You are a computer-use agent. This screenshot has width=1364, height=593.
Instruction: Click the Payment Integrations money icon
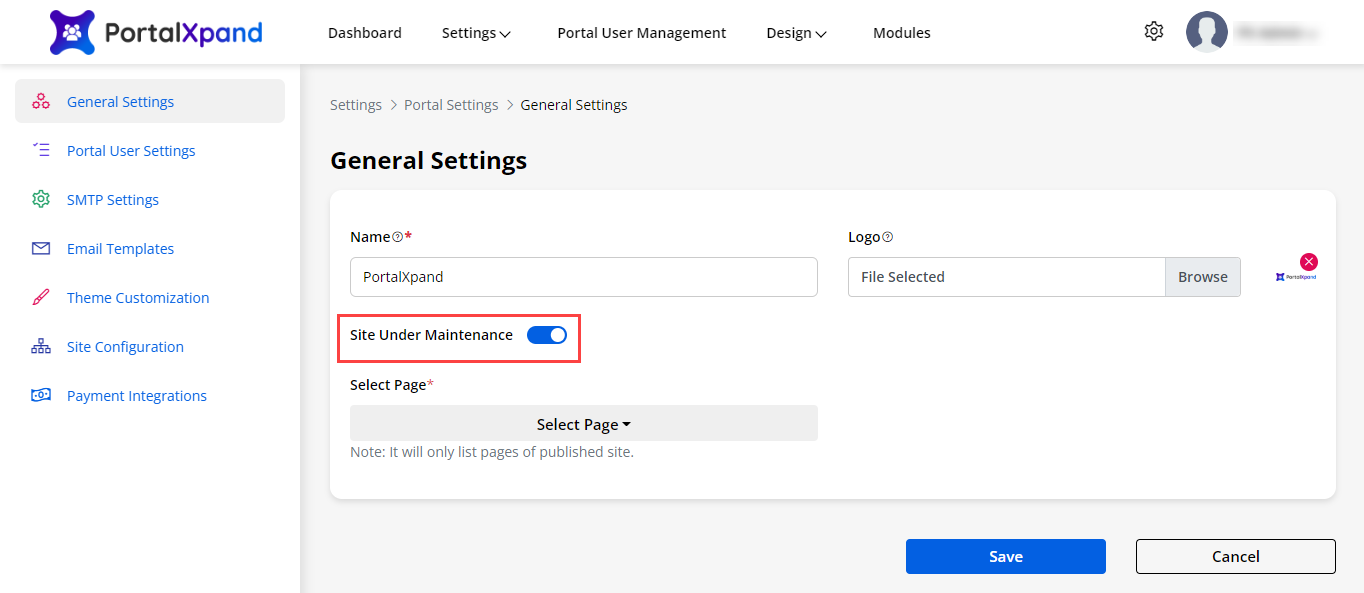(x=41, y=396)
